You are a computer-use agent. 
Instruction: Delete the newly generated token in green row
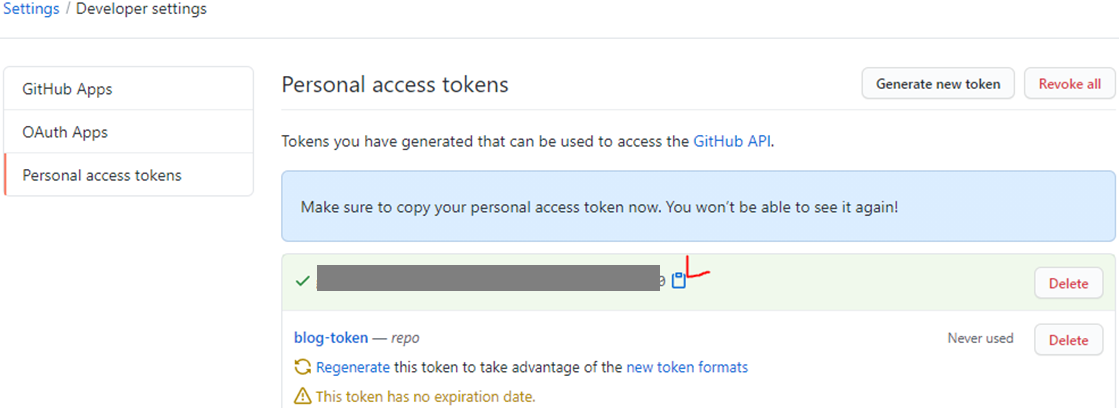1068,283
